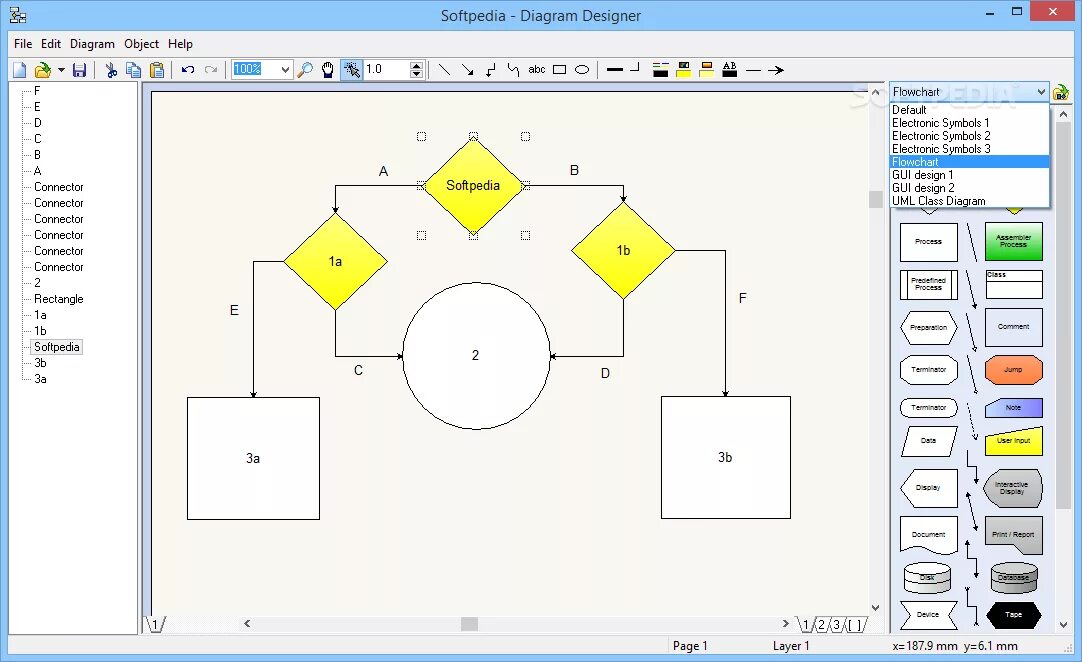
Task: Select the Text tool labeled abc
Action: (537, 69)
